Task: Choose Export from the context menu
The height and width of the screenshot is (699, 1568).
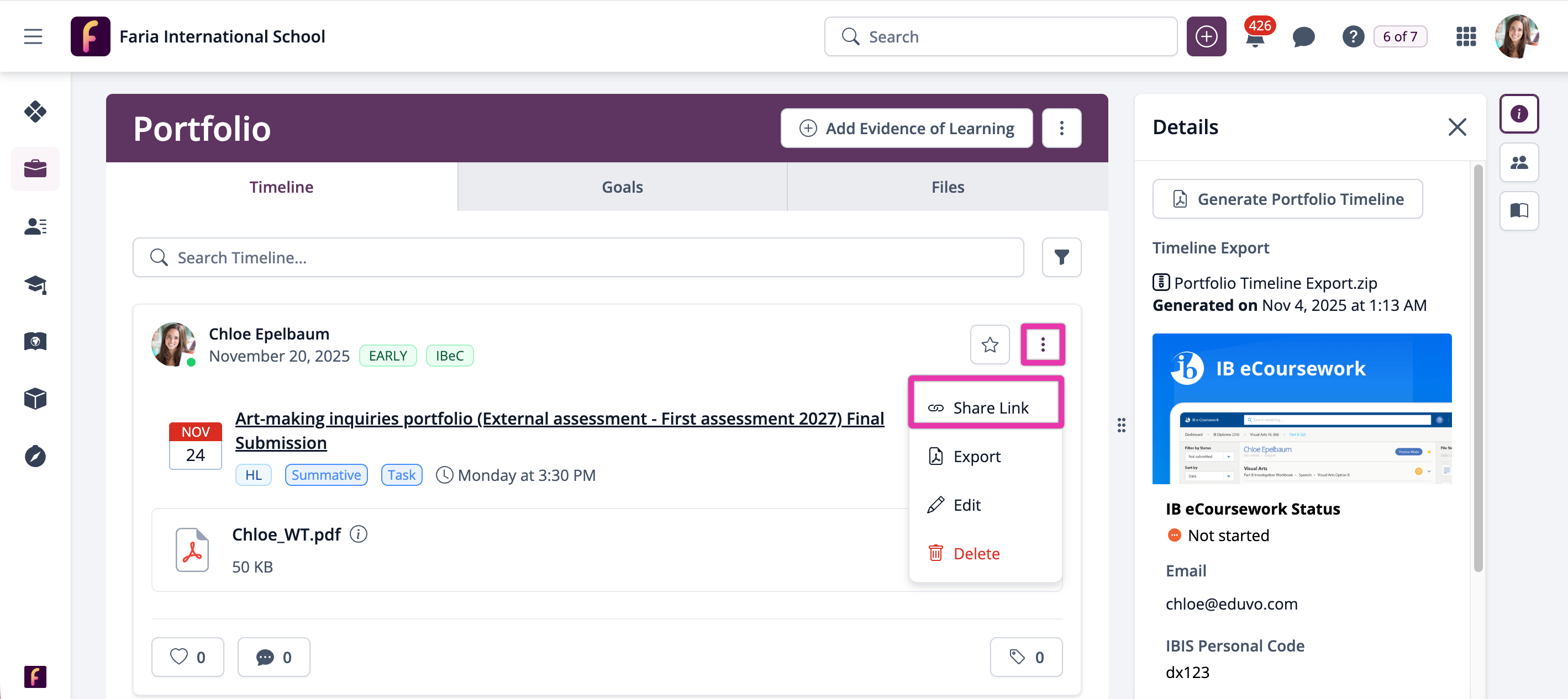Action: 976,456
